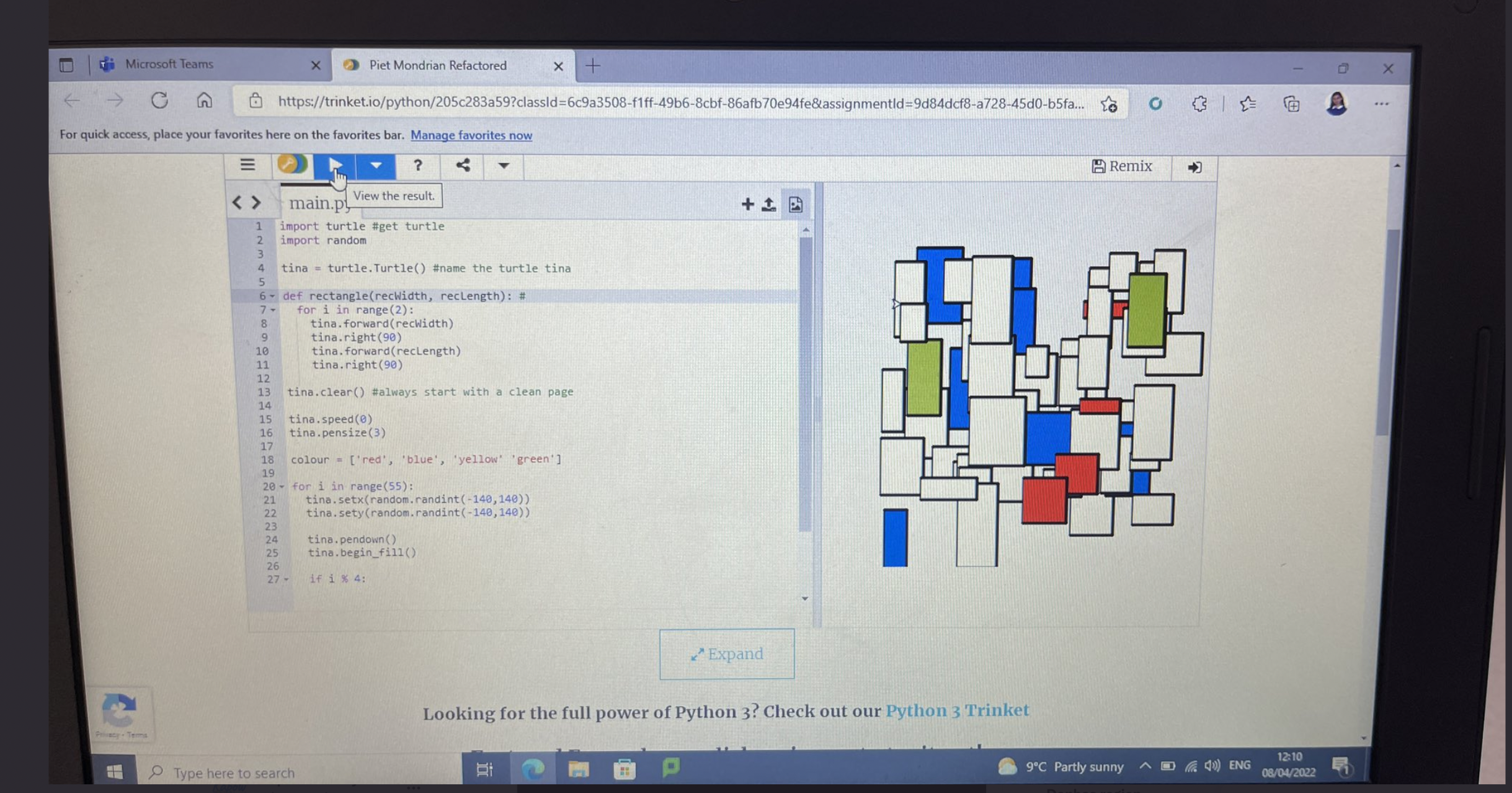1512x793 pixels.
Task: Open the favorites list icon
Action: pos(1248,104)
